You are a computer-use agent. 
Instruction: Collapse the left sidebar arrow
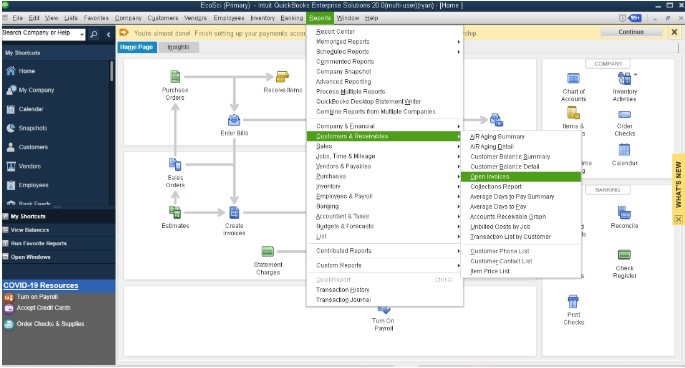(x=108, y=34)
